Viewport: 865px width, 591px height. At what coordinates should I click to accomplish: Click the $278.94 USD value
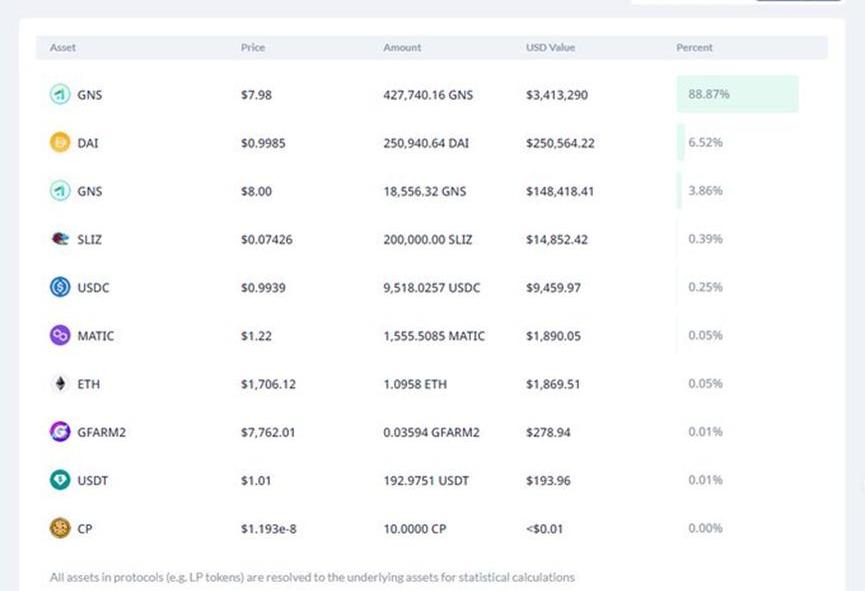pyautogui.click(x=548, y=432)
